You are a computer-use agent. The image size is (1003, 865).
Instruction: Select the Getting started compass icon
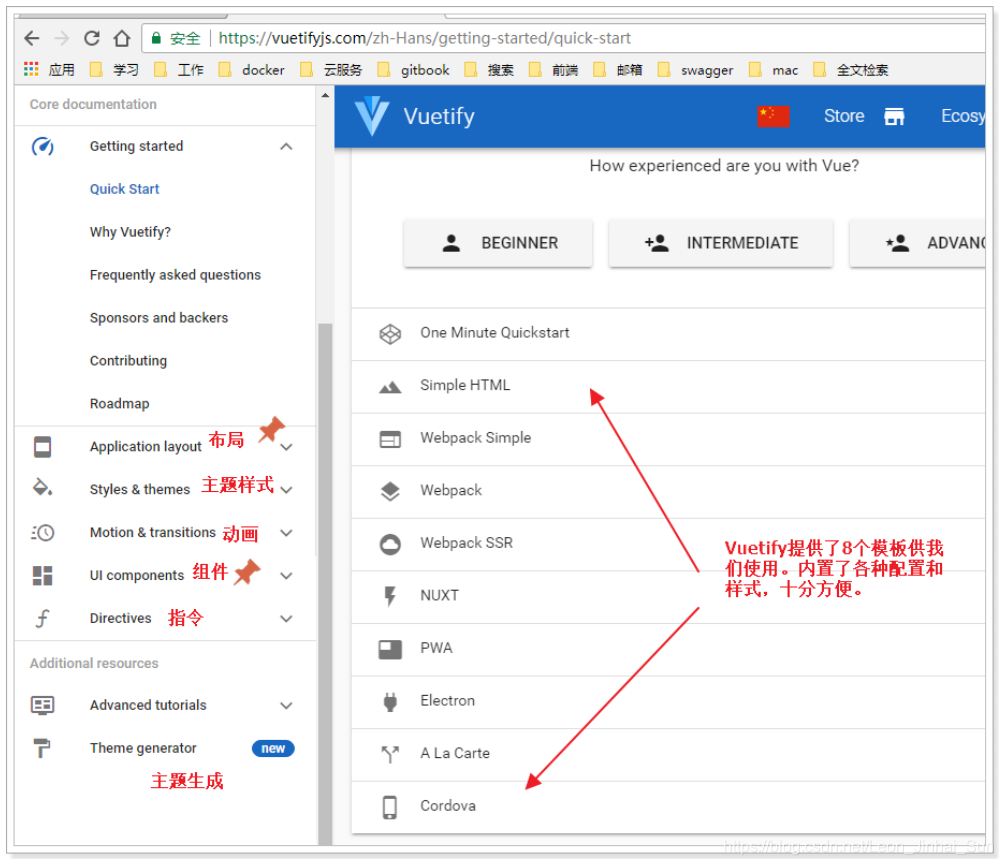41,146
